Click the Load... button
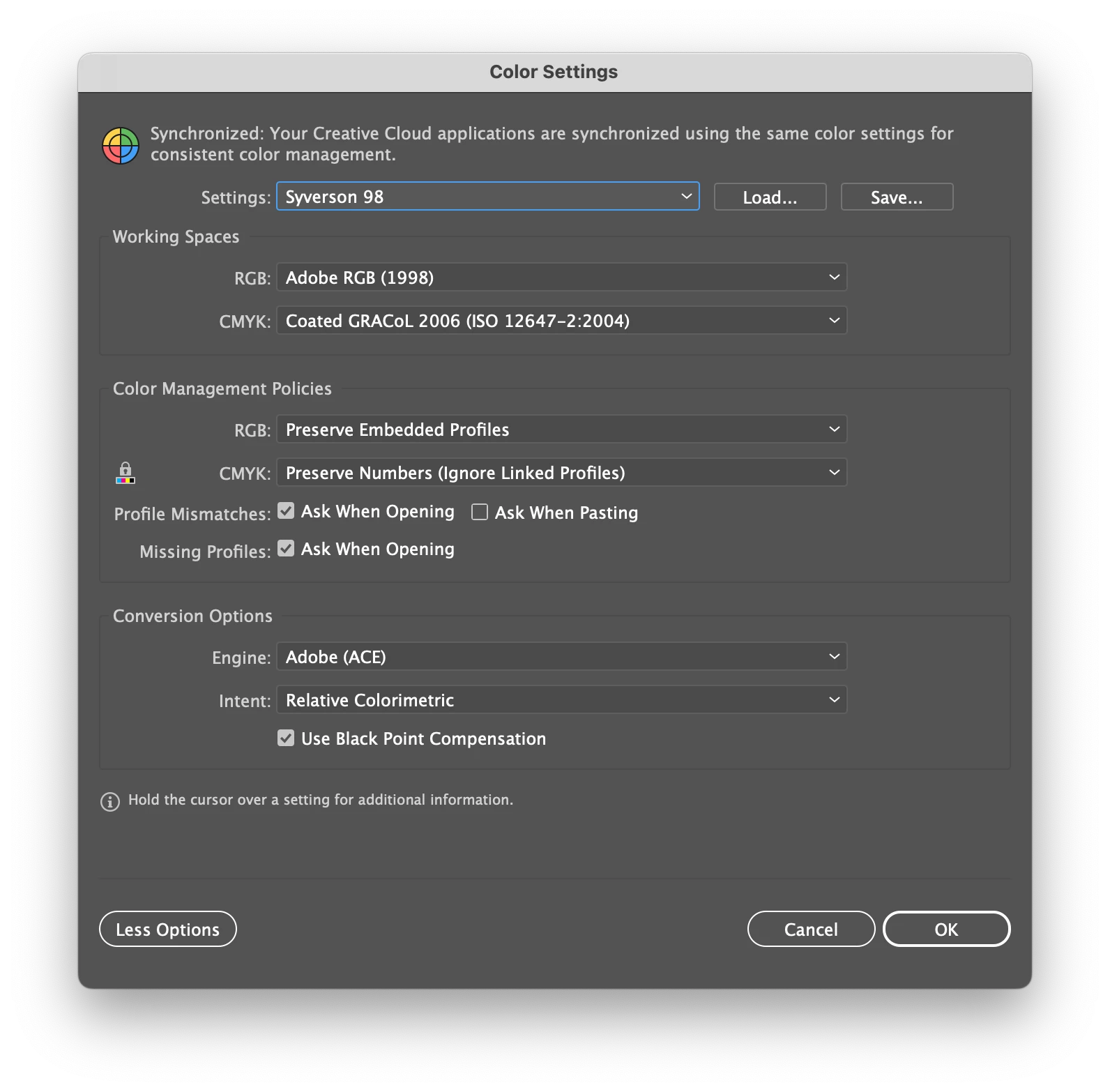The image size is (1110, 1092). (770, 197)
